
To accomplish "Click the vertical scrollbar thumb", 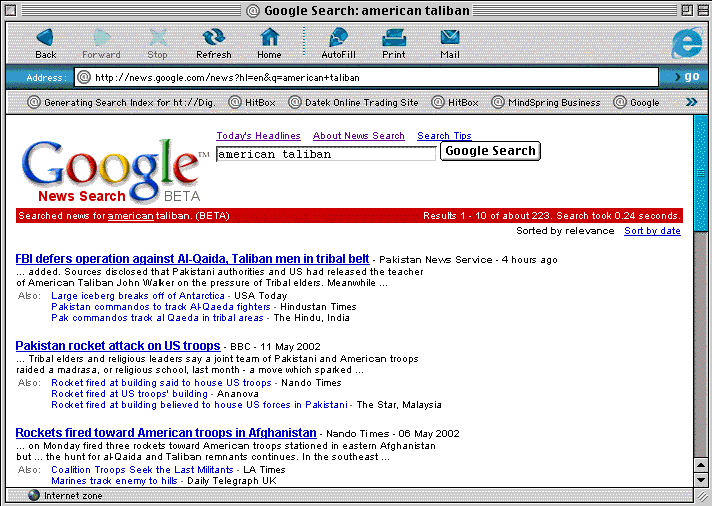I will coord(701,173).
